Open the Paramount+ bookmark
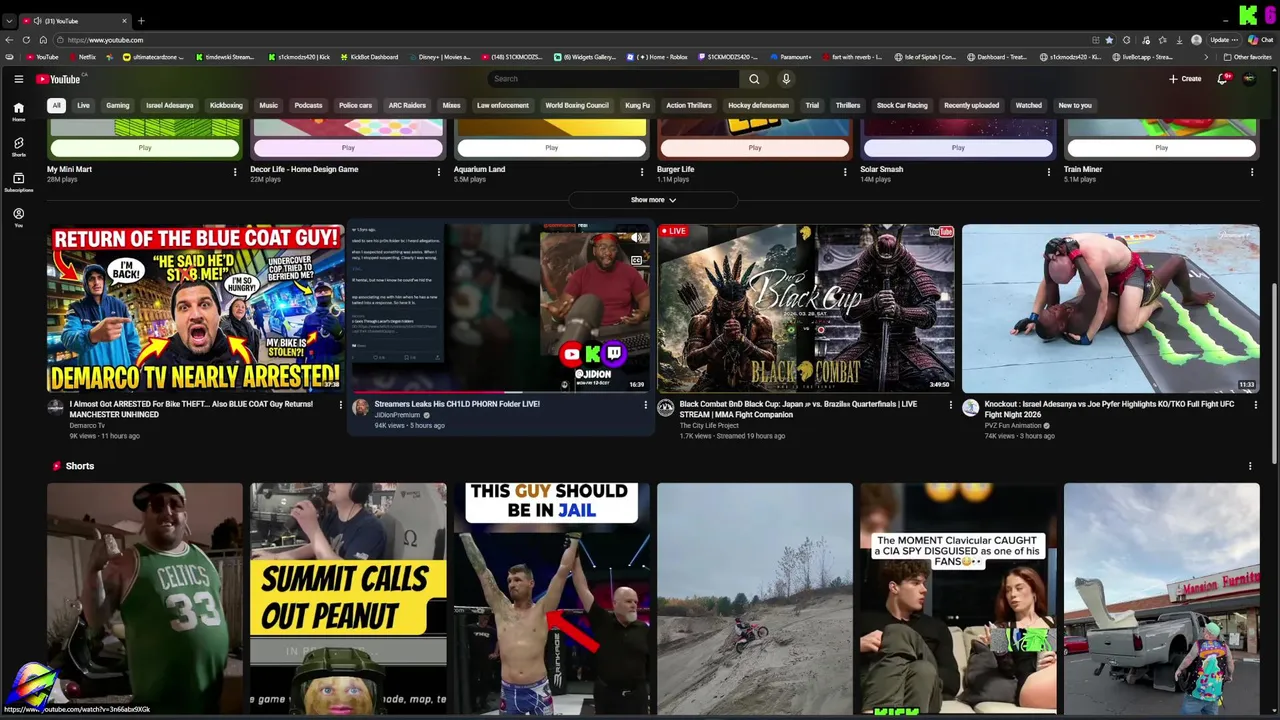Viewport: 1280px width, 720px height. coord(791,57)
